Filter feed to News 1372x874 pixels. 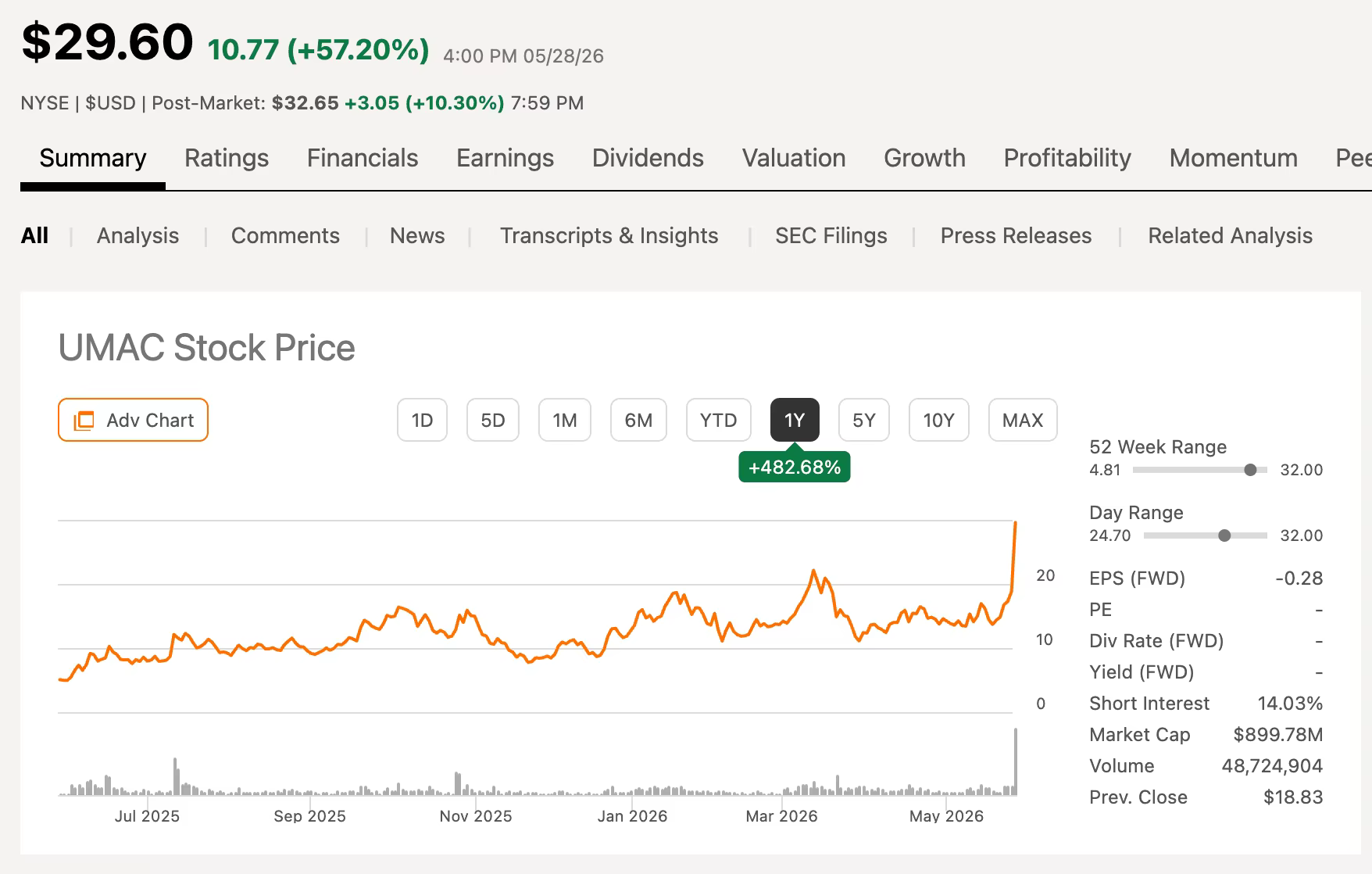tap(417, 235)
